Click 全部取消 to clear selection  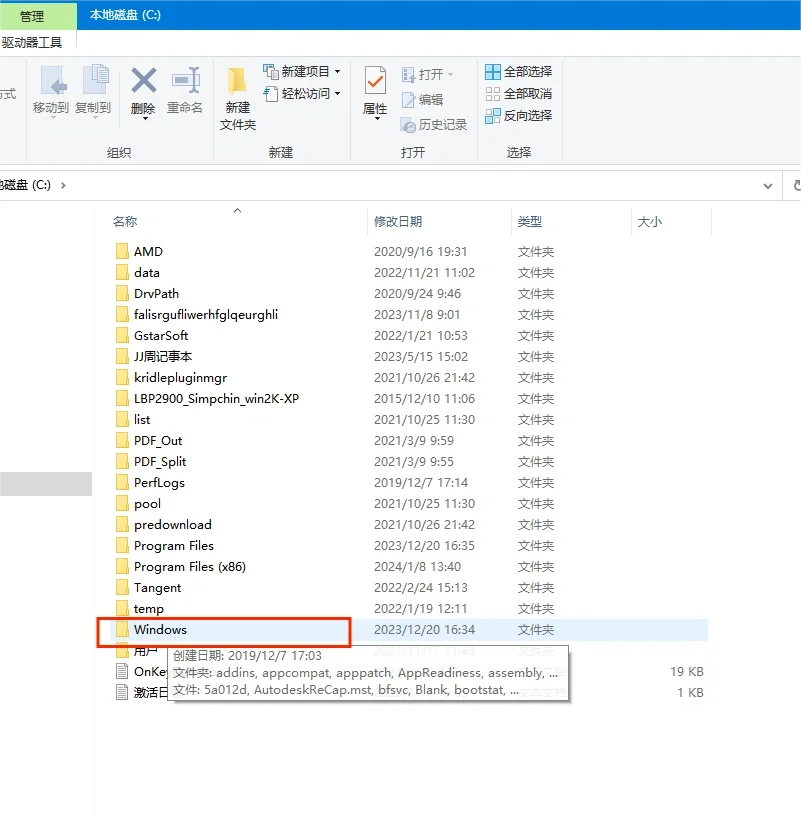click(x=518, y=93)
